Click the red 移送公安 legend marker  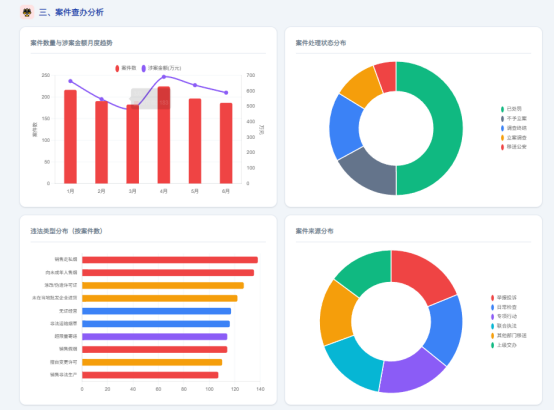(502, 147)
